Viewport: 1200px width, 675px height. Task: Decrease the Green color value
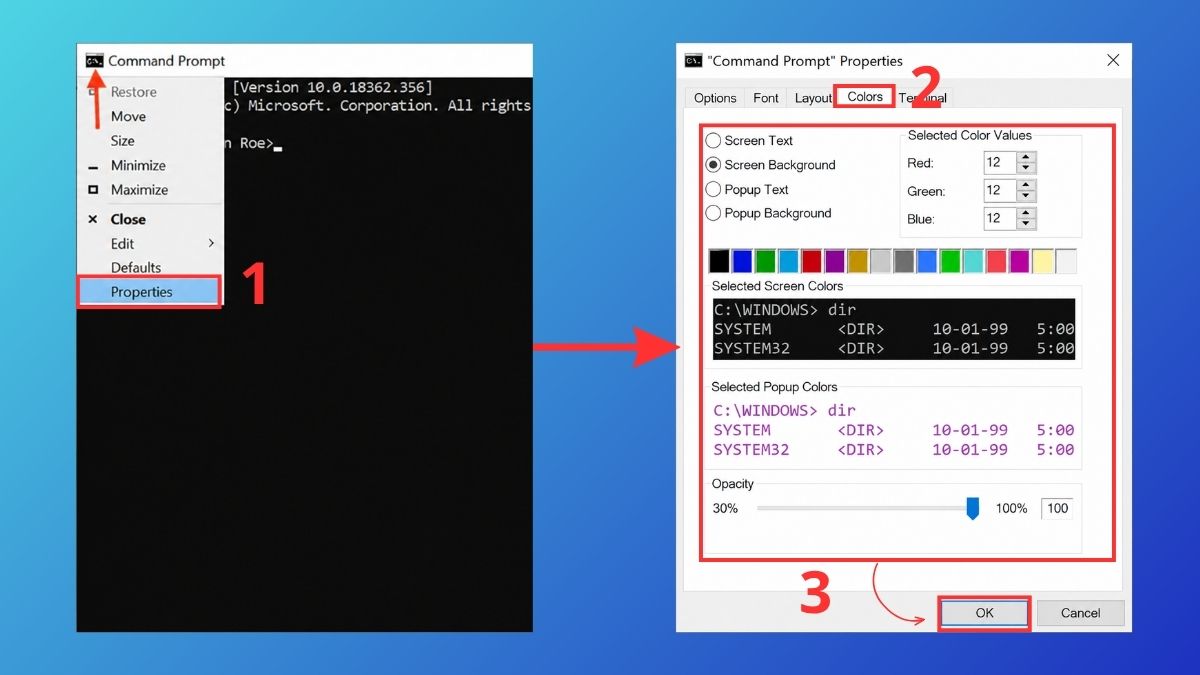(x=1026, y=196)
